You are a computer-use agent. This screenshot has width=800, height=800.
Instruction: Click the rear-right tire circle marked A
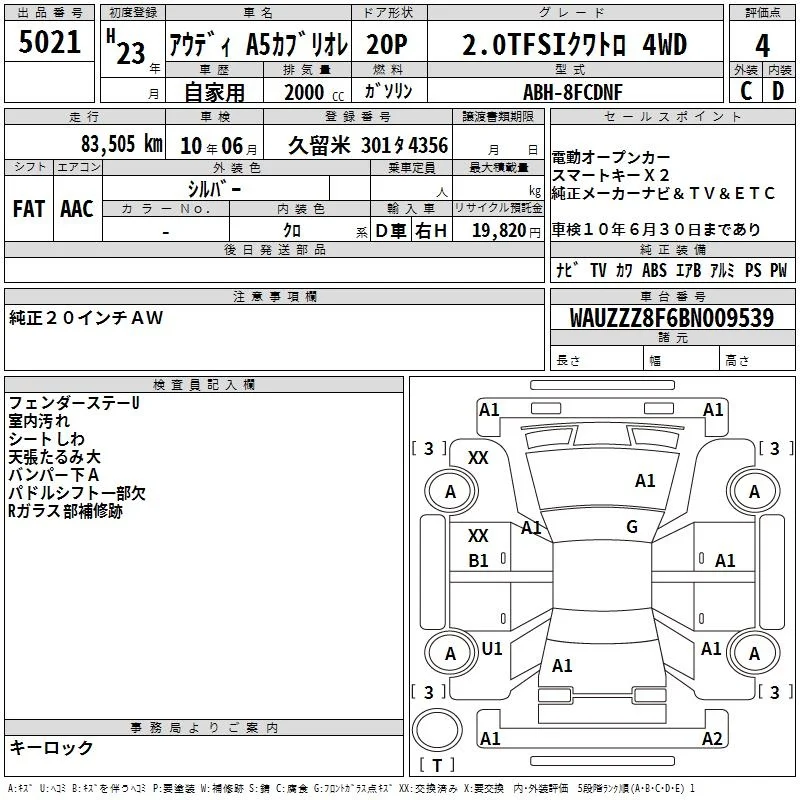754,654
